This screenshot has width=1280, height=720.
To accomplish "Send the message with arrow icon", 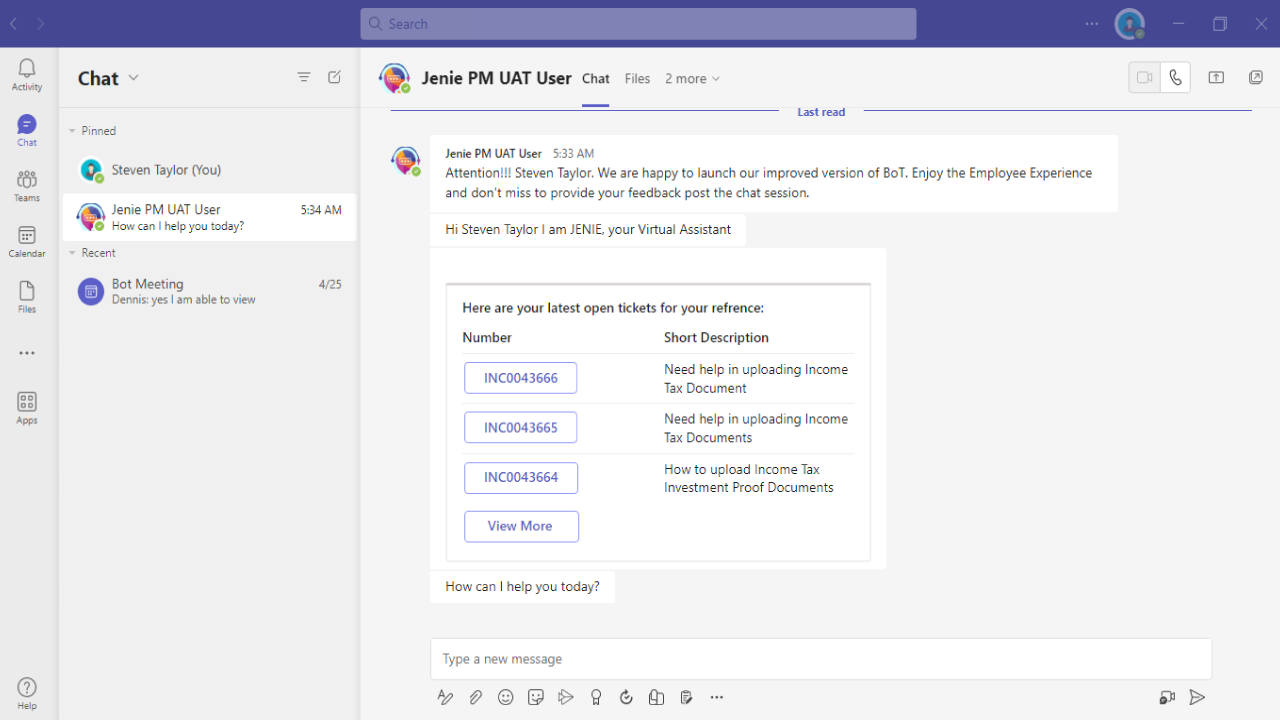I will click(x=1197, y=697).
